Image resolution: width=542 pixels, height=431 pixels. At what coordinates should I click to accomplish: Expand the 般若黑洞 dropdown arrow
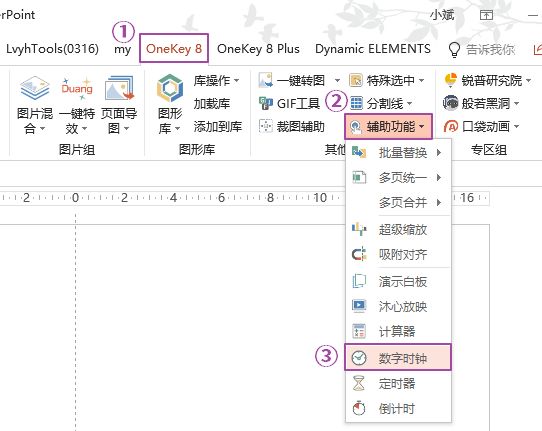click(516, 103)
